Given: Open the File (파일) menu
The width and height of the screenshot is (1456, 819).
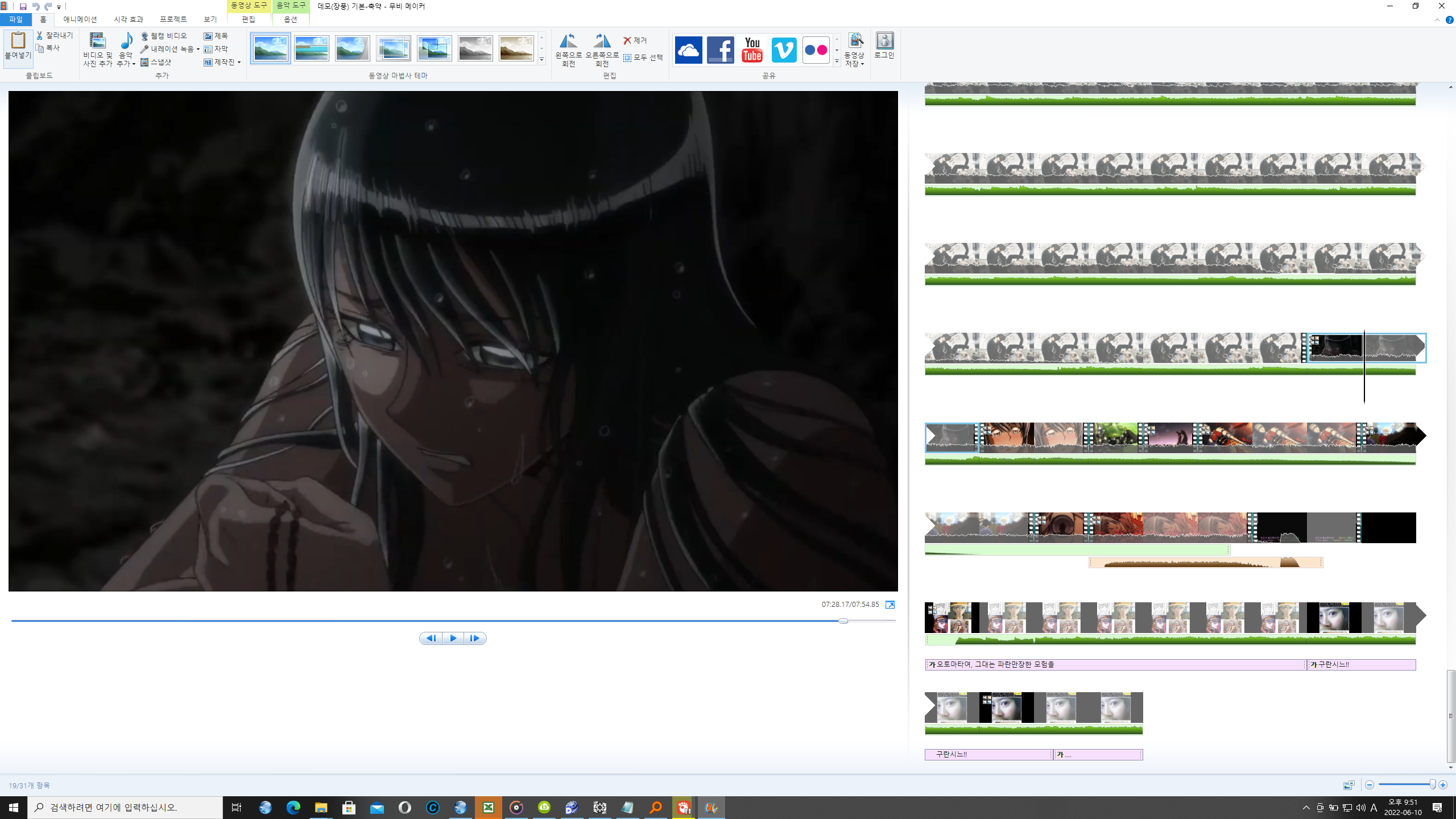Looking at the screenshot, I should point(16,20).
